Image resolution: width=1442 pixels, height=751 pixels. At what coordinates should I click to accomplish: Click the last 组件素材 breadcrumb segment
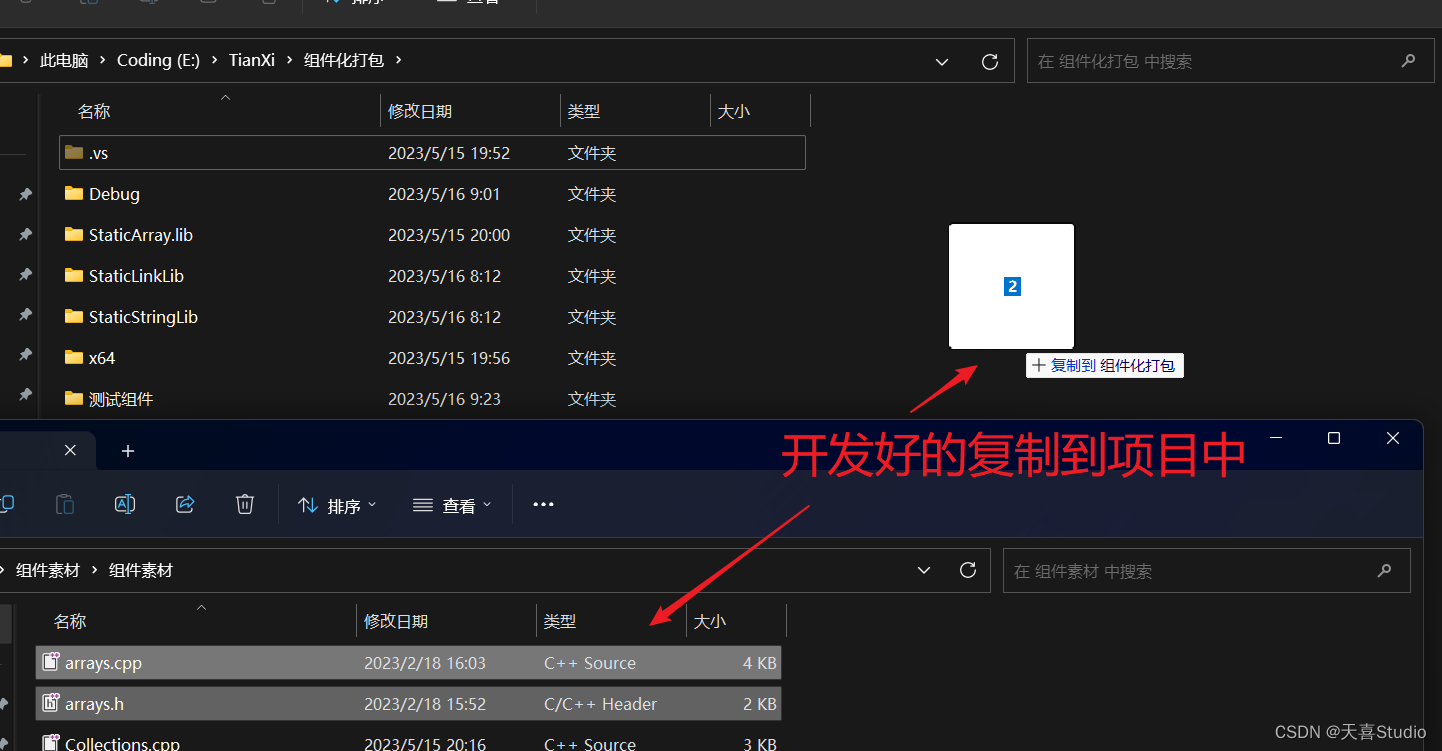pyautogui.click(x=141, y=570)
